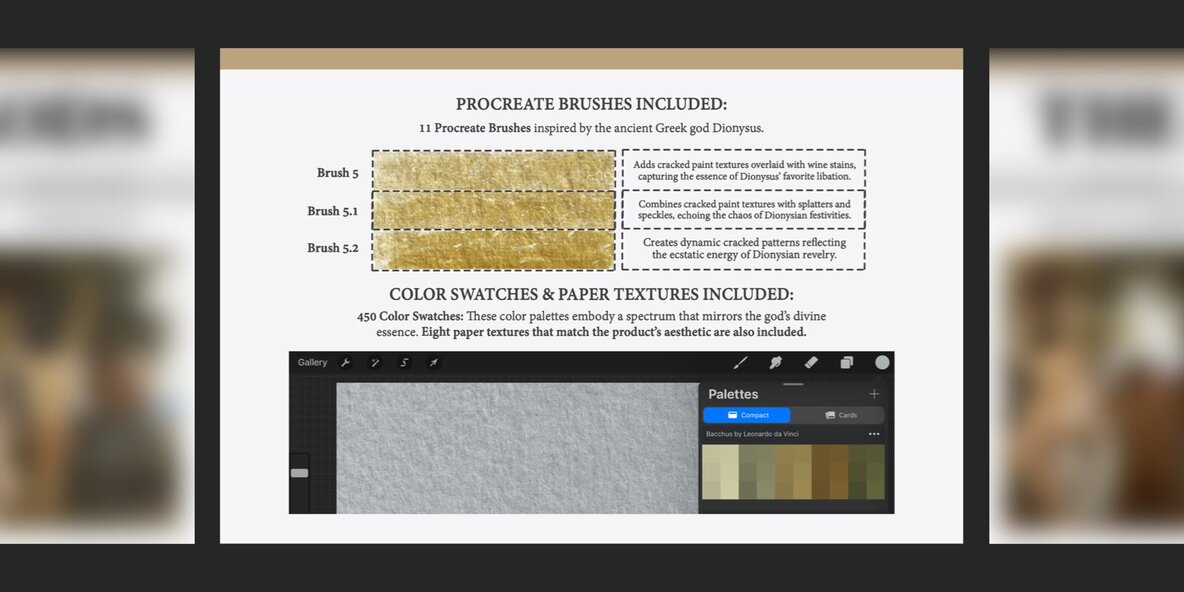
Task: Select the Paint brush tool
Action: [741, 363]
